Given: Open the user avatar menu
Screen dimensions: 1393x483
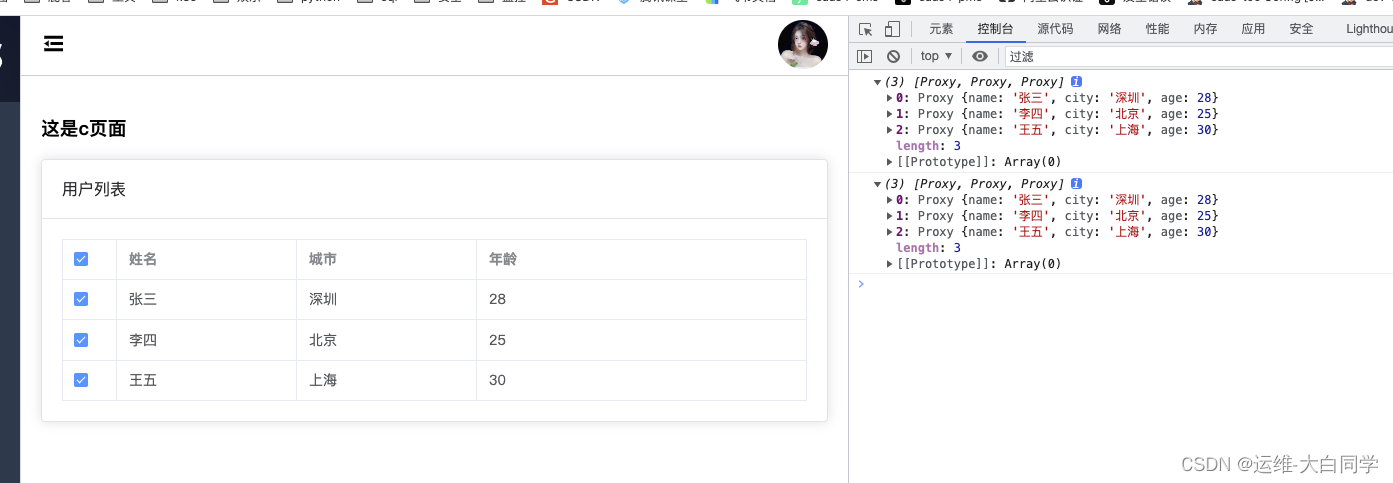Looking at the screenshot, I should pos(803,44).
